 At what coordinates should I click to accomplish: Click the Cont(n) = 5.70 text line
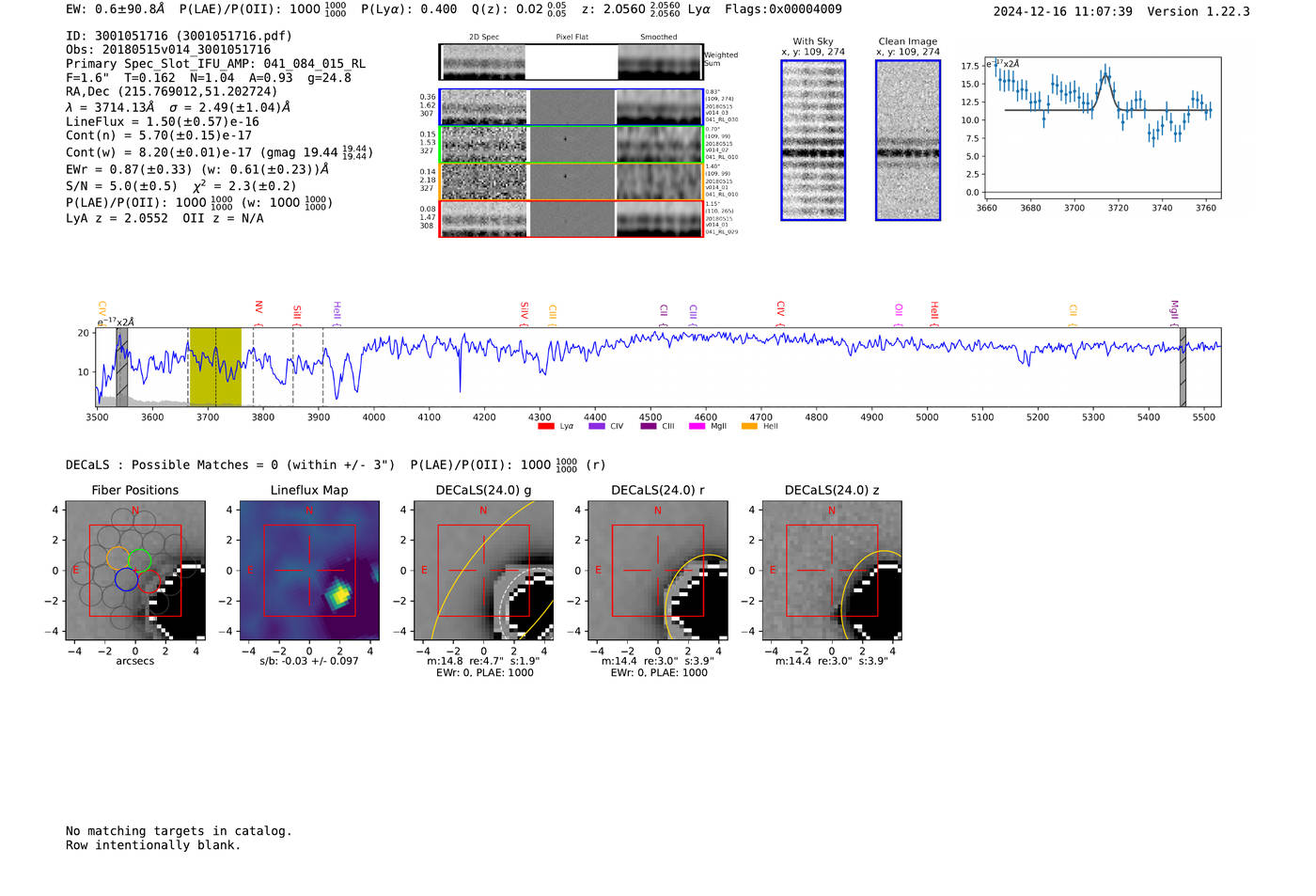click(159, 135)
